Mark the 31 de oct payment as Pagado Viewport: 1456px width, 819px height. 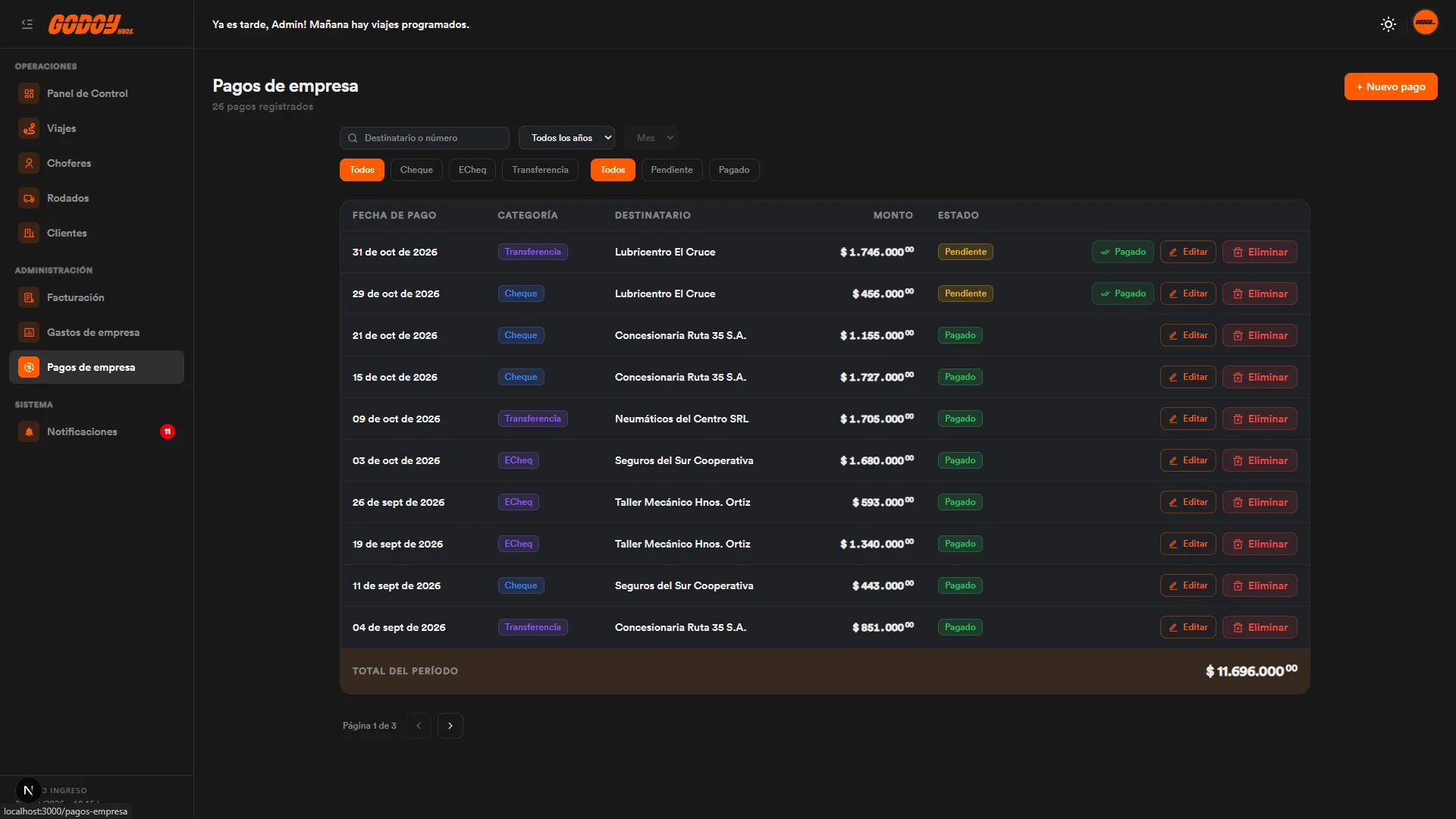pos(1122,252)
